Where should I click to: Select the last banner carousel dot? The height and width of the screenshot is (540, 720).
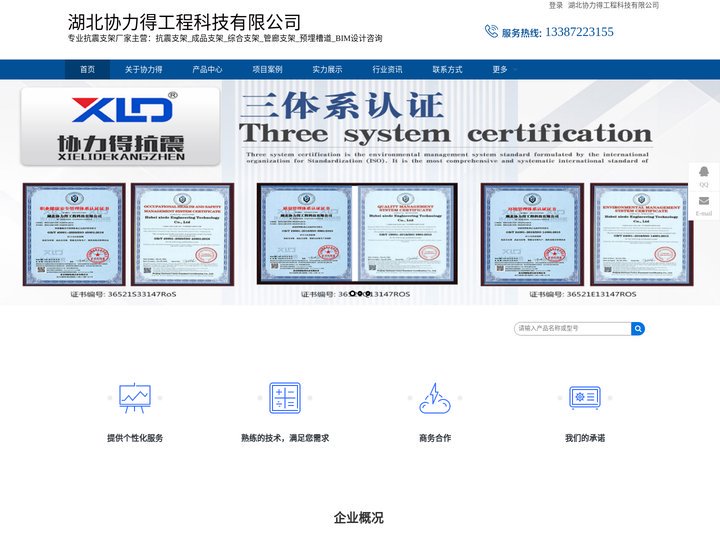(x=368, y=293)
